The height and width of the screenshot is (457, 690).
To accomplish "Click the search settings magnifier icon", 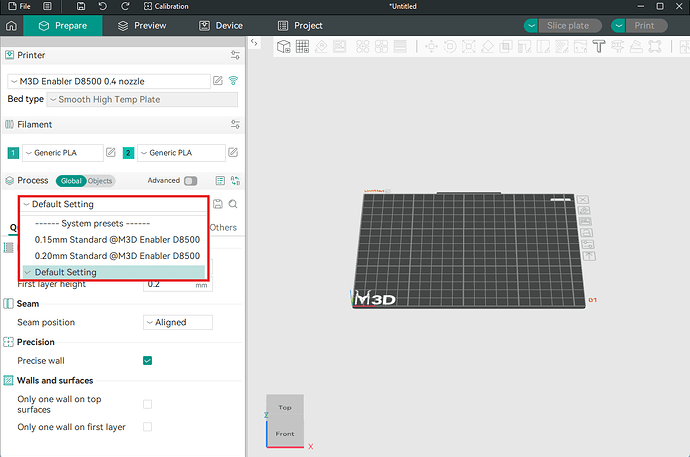I will coord(233,204).
